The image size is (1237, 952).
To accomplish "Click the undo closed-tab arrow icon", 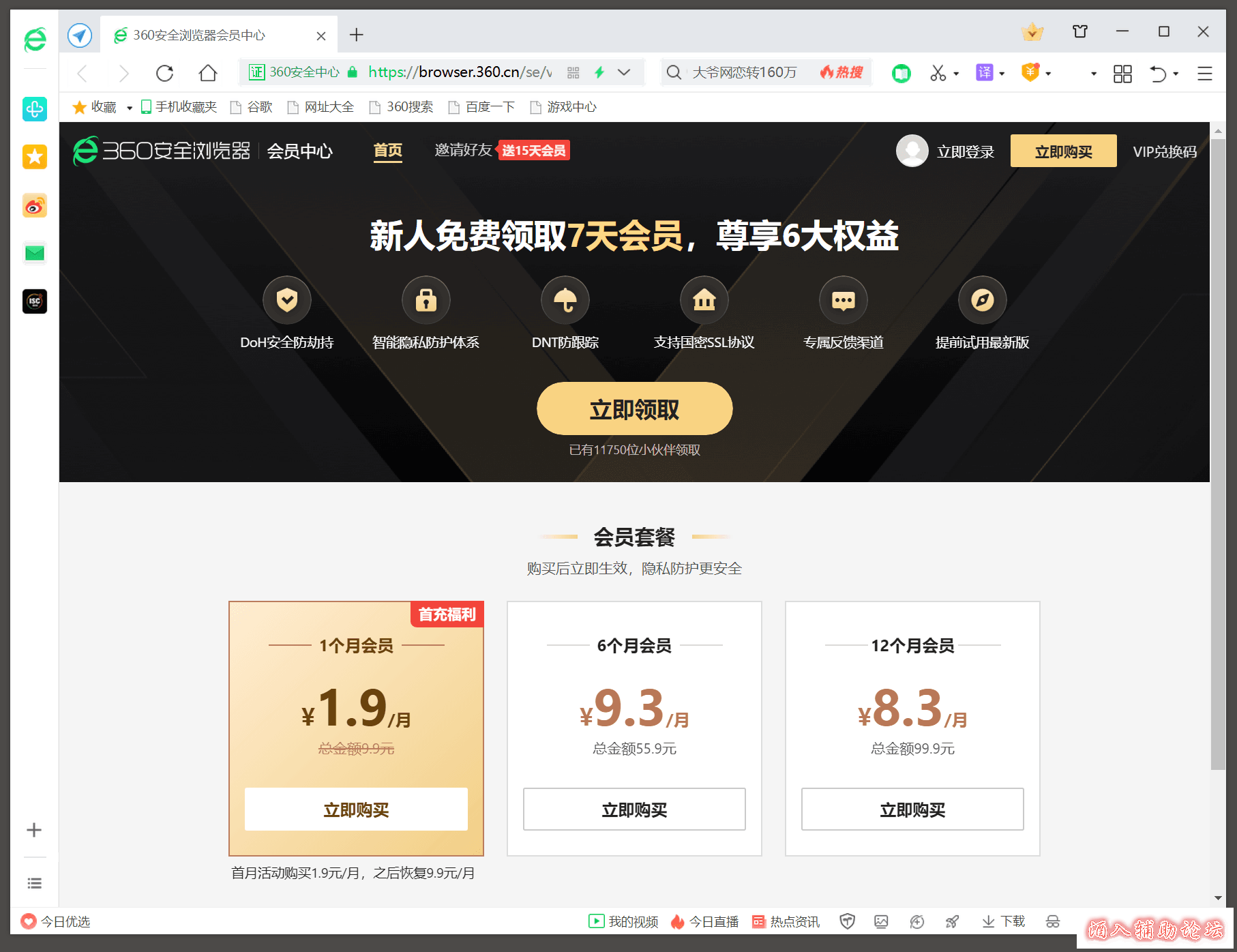I will coord(1158,73).
